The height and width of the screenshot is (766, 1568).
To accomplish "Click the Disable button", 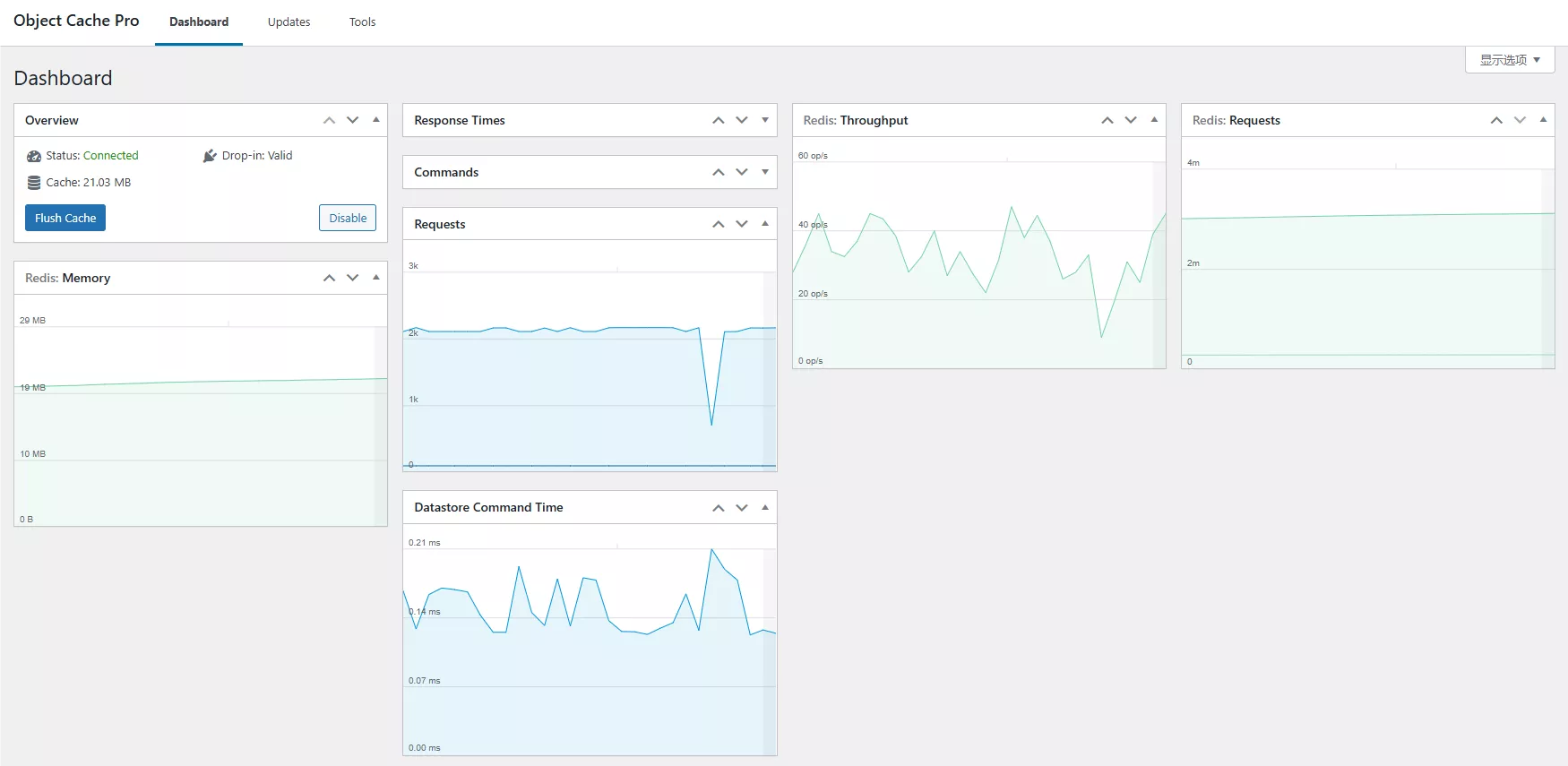I will click(348, 218).
